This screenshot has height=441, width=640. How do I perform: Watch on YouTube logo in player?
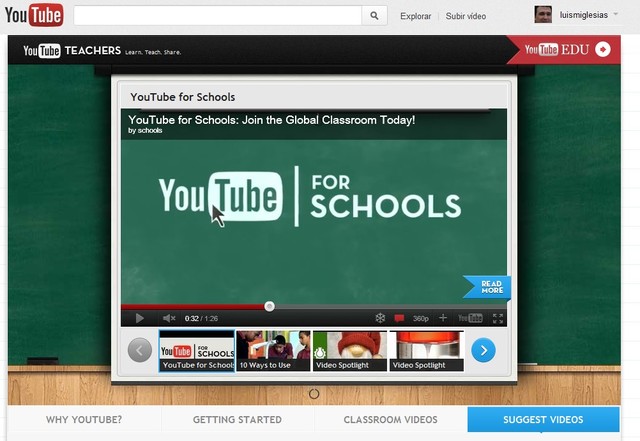pos(470,318)
